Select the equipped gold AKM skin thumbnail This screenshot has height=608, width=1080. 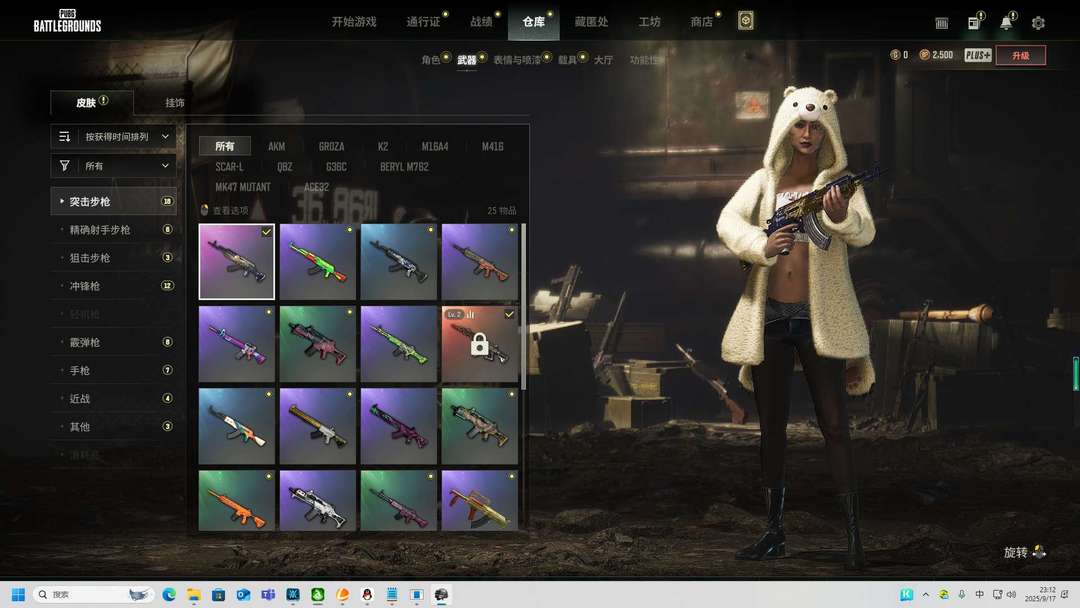(236, 262)
